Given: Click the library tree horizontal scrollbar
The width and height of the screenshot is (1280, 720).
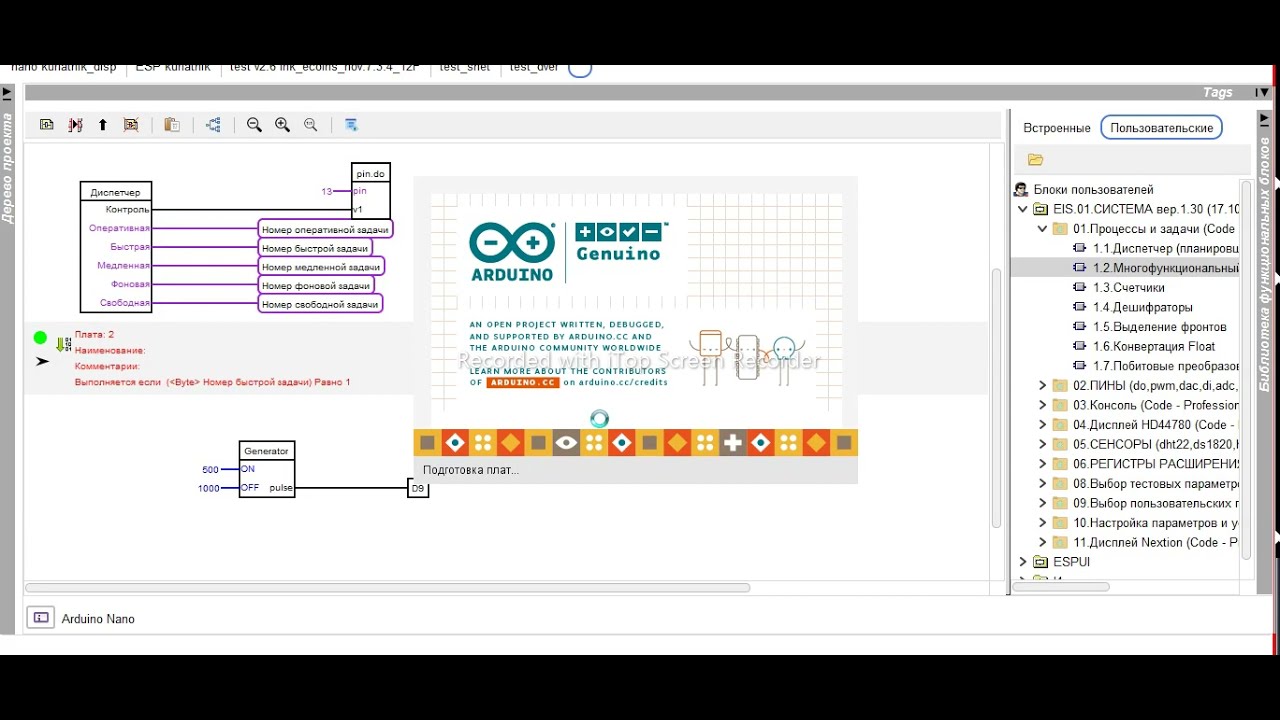Looking at the screenshot, I should click(1063, 587).
